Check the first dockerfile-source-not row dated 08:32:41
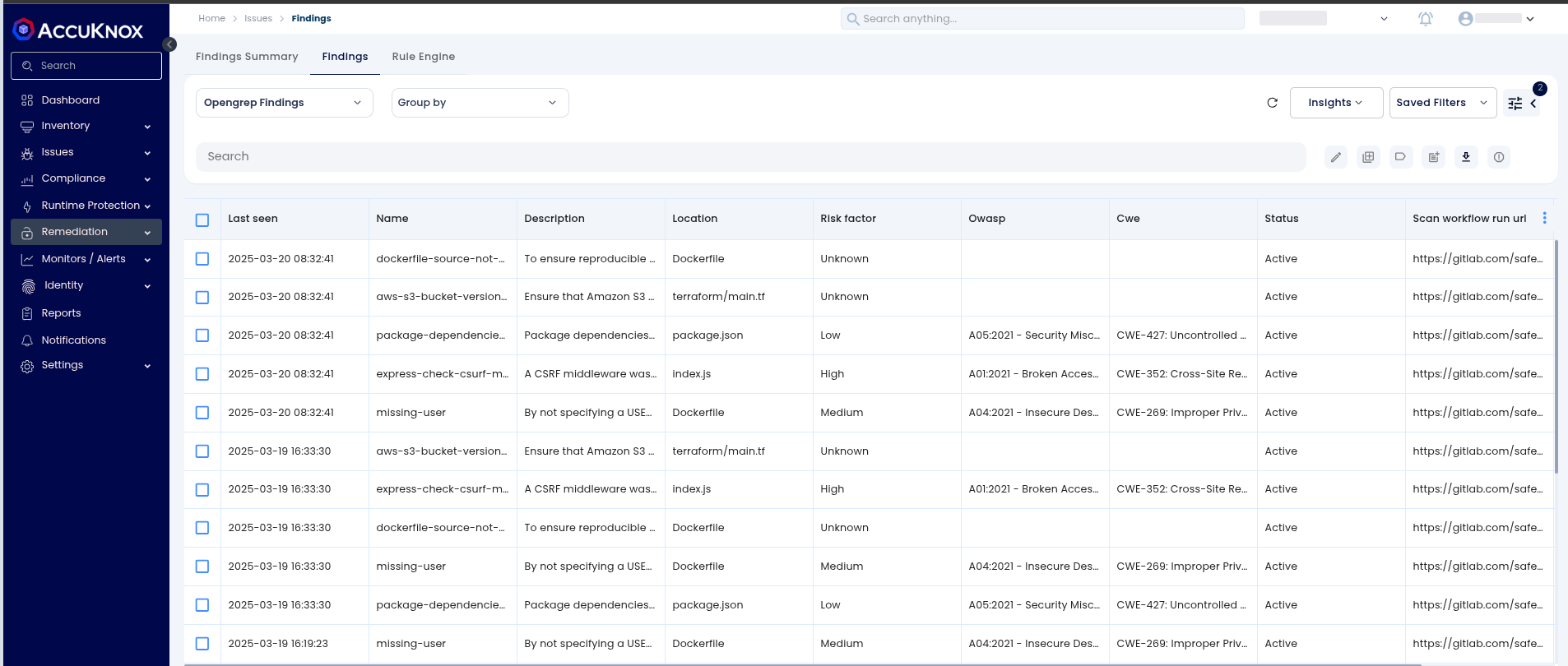 click(202, 259)
